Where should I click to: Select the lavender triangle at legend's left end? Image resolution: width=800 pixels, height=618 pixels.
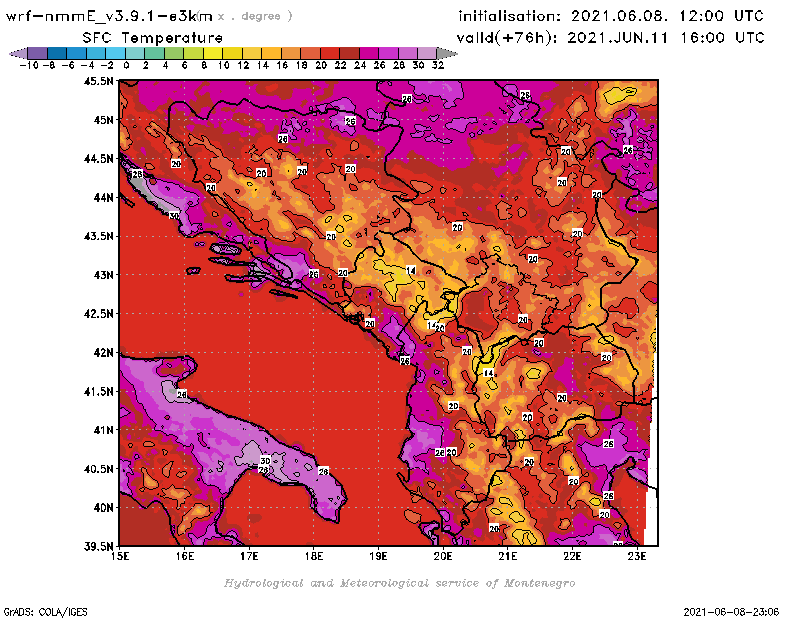[18, 53]
